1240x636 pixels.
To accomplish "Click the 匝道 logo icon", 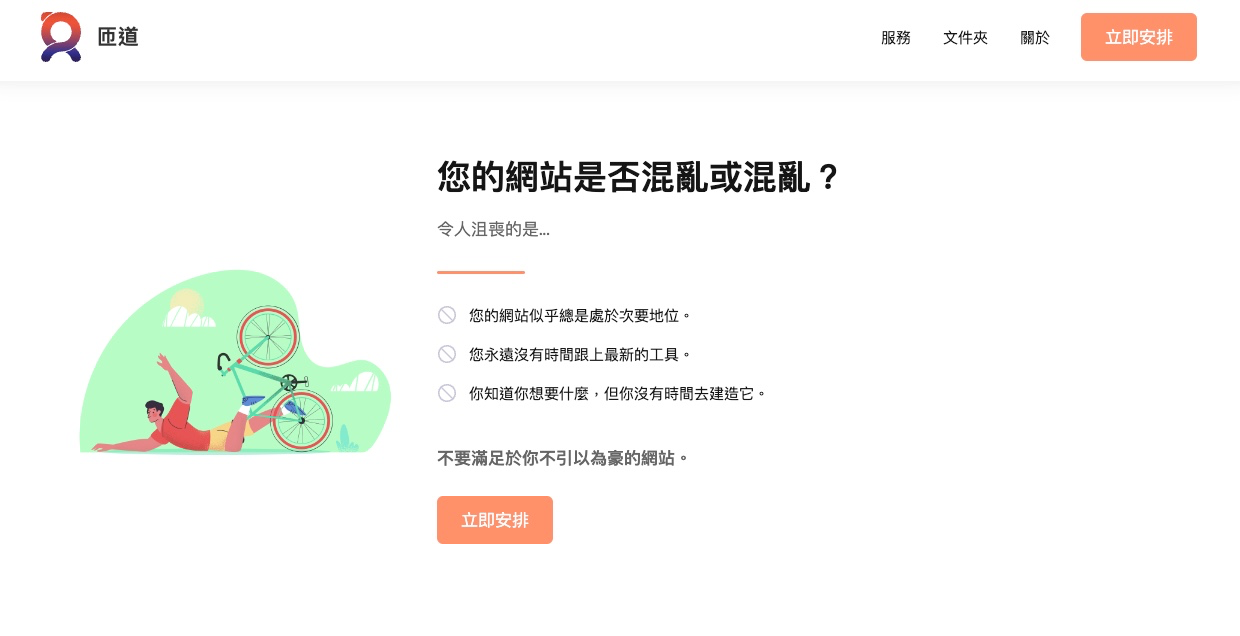I will coord(60,37).
